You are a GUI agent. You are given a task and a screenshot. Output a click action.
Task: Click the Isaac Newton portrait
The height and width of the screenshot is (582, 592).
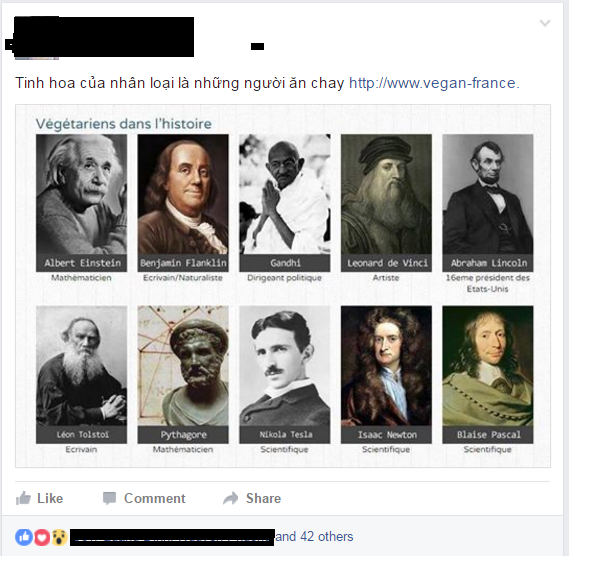tap(386, 366)
